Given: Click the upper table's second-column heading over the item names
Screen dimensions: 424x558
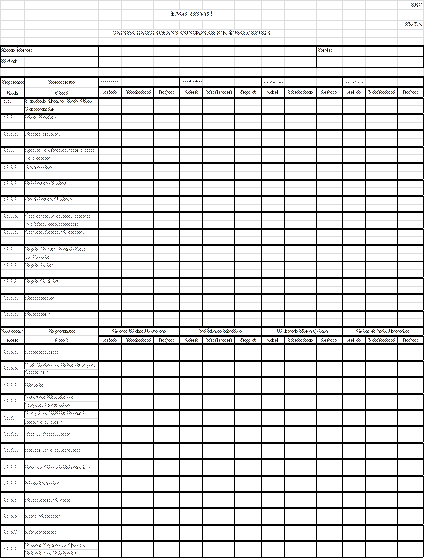Looking at the screenshot, I should pos(61,87).
